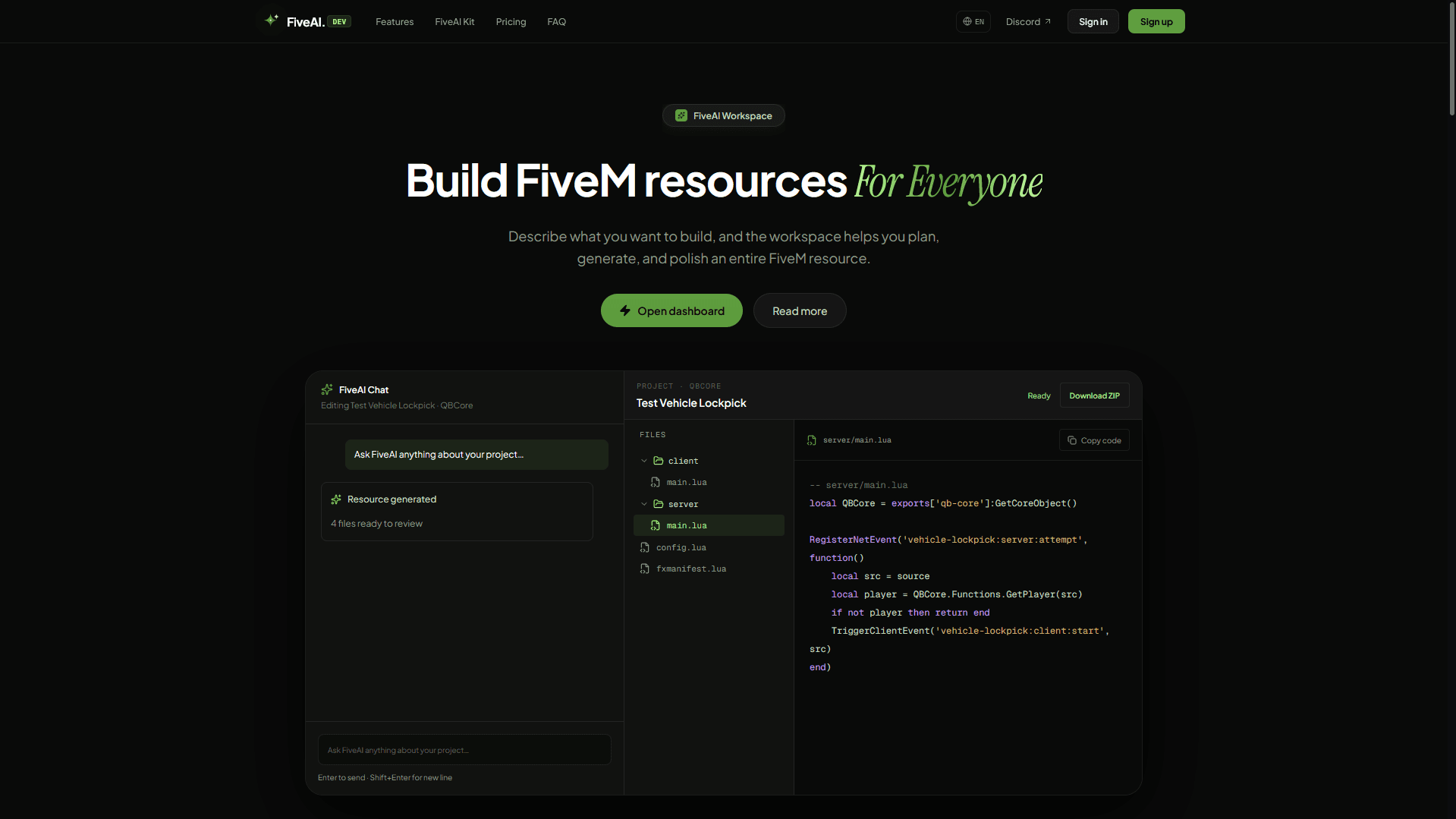Click the client folder icon
The width and height of the screenshot is (1456, 819).
[x=659, y=461]
